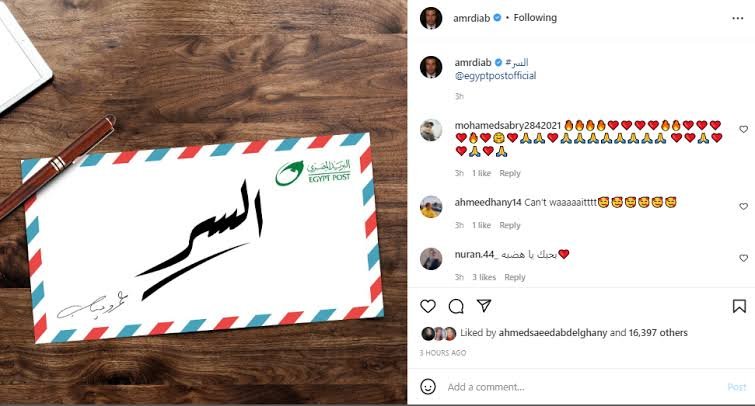Like nuran.44_'s comment heart
Viewport: 755px width, 406px height.
tap(743, 258)
